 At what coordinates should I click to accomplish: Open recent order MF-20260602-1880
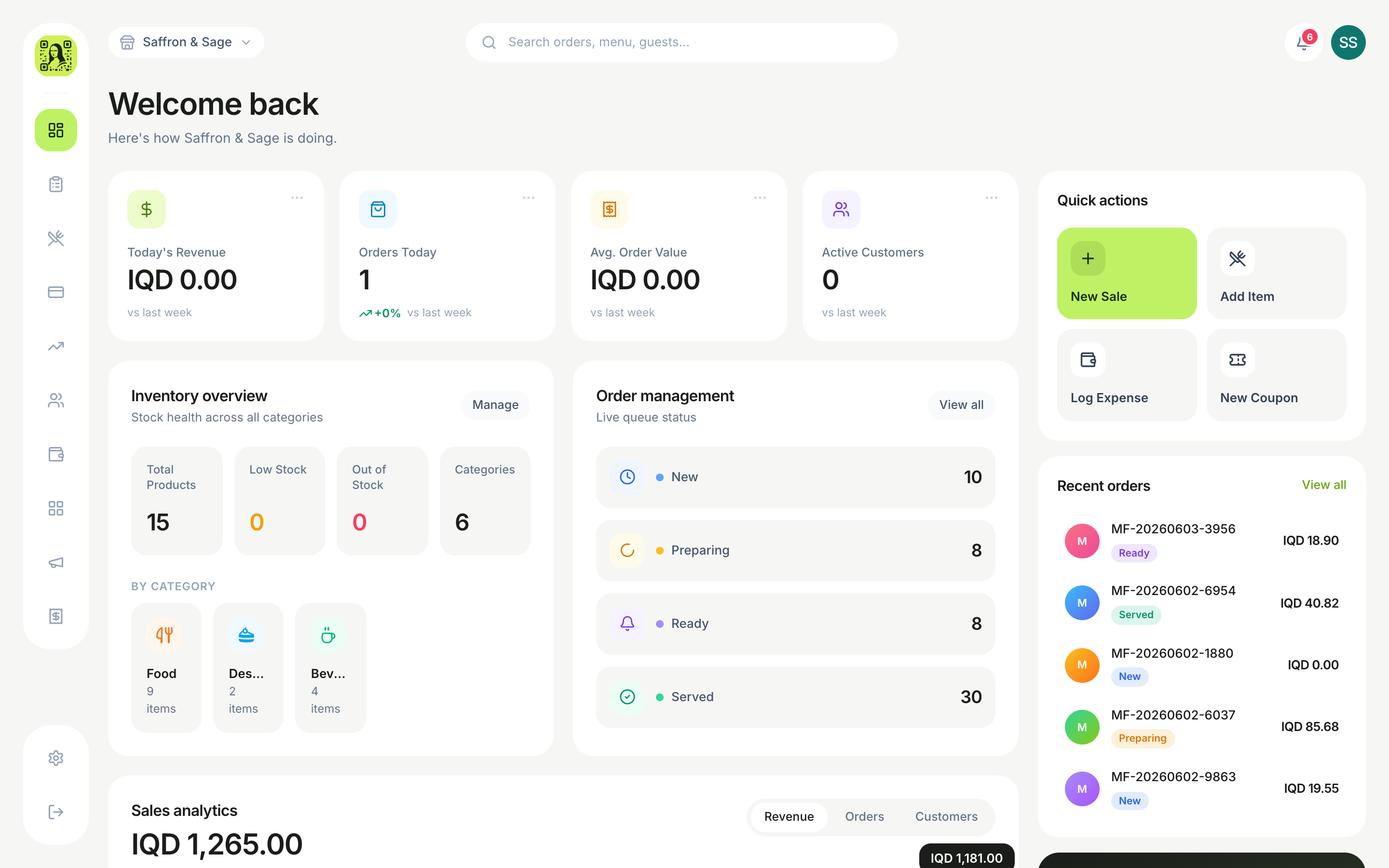[1201, 665]
